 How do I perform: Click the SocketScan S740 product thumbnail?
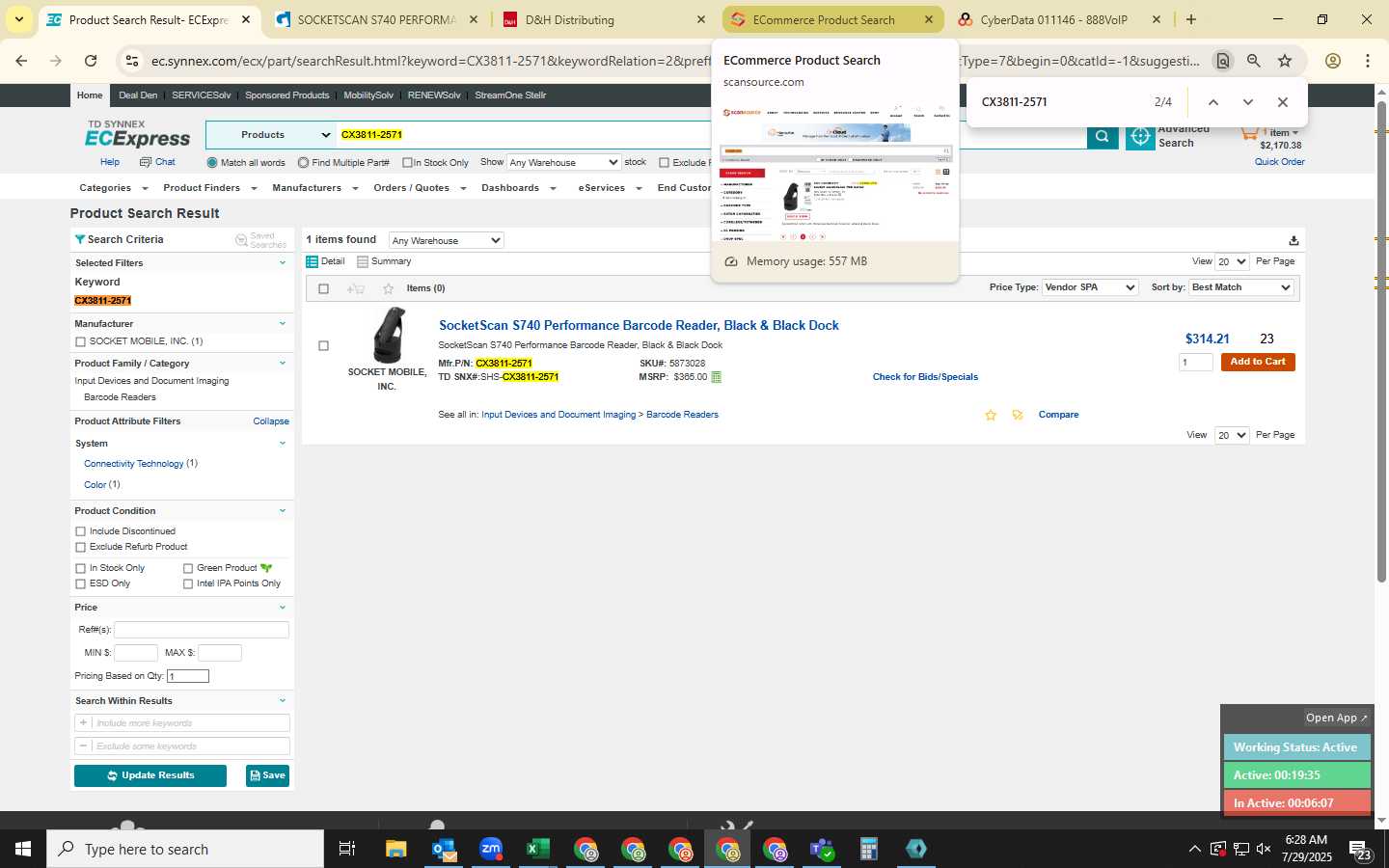(x=389, y=335)
